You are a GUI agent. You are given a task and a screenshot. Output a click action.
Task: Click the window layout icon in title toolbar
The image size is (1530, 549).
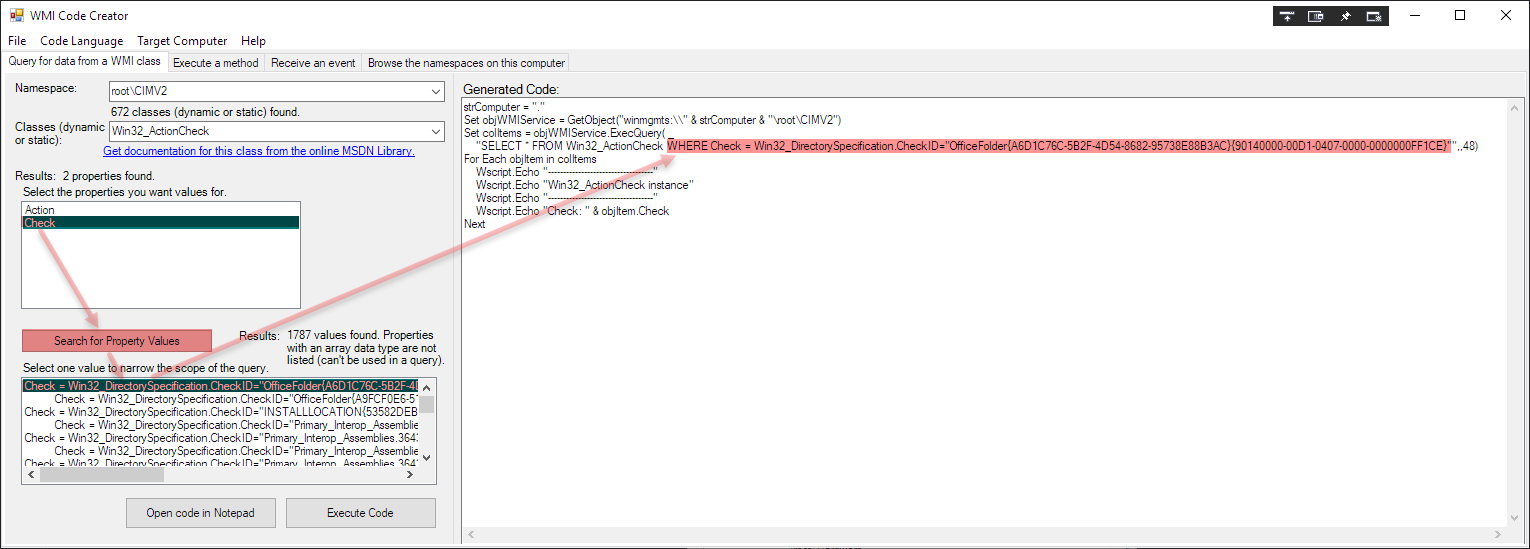coord(1317,16)
